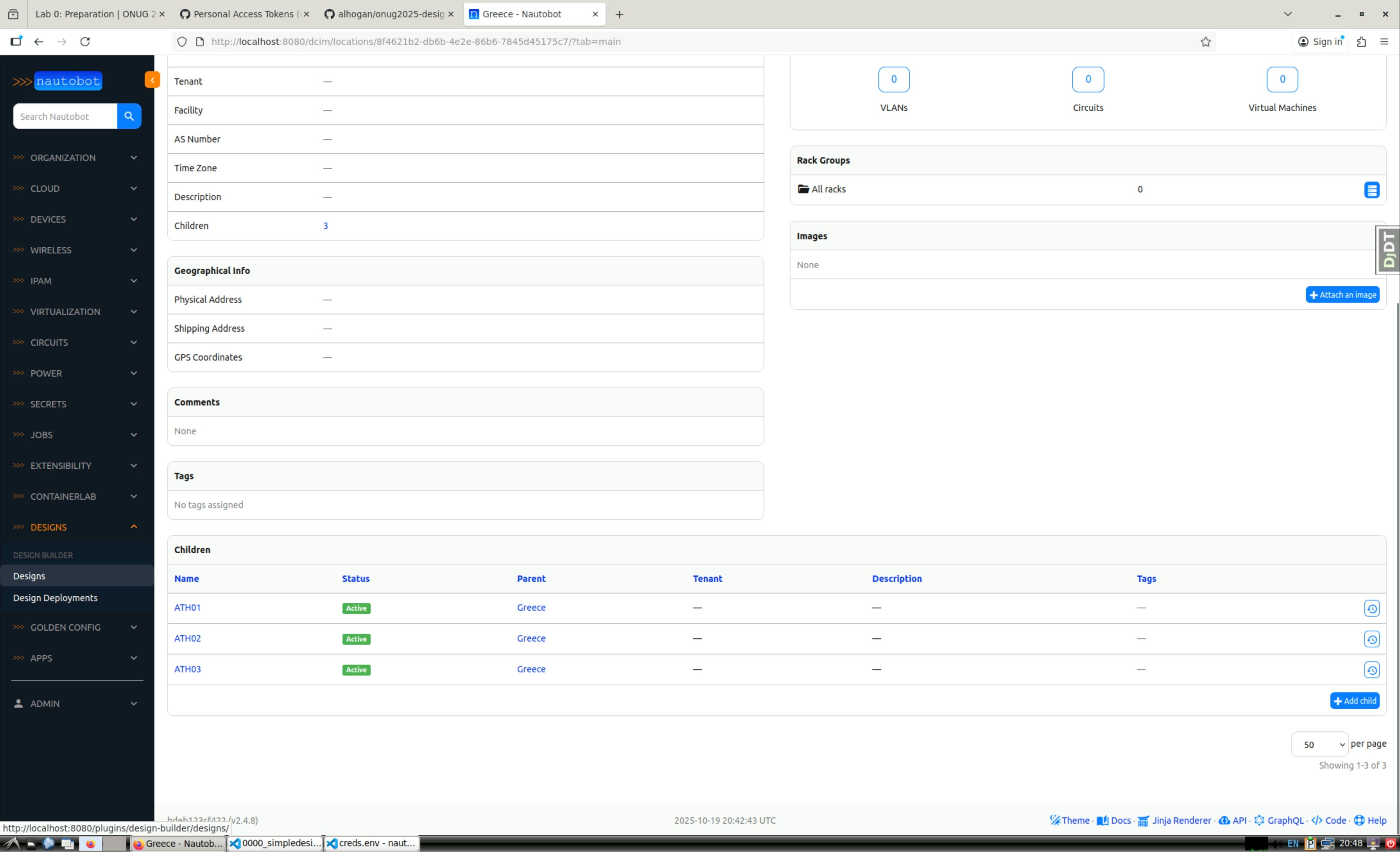Image resolution: width=1400 pixels, height=852 pixels.
Task: Open the GraphQL footer link
Action: click(1285, 820)
